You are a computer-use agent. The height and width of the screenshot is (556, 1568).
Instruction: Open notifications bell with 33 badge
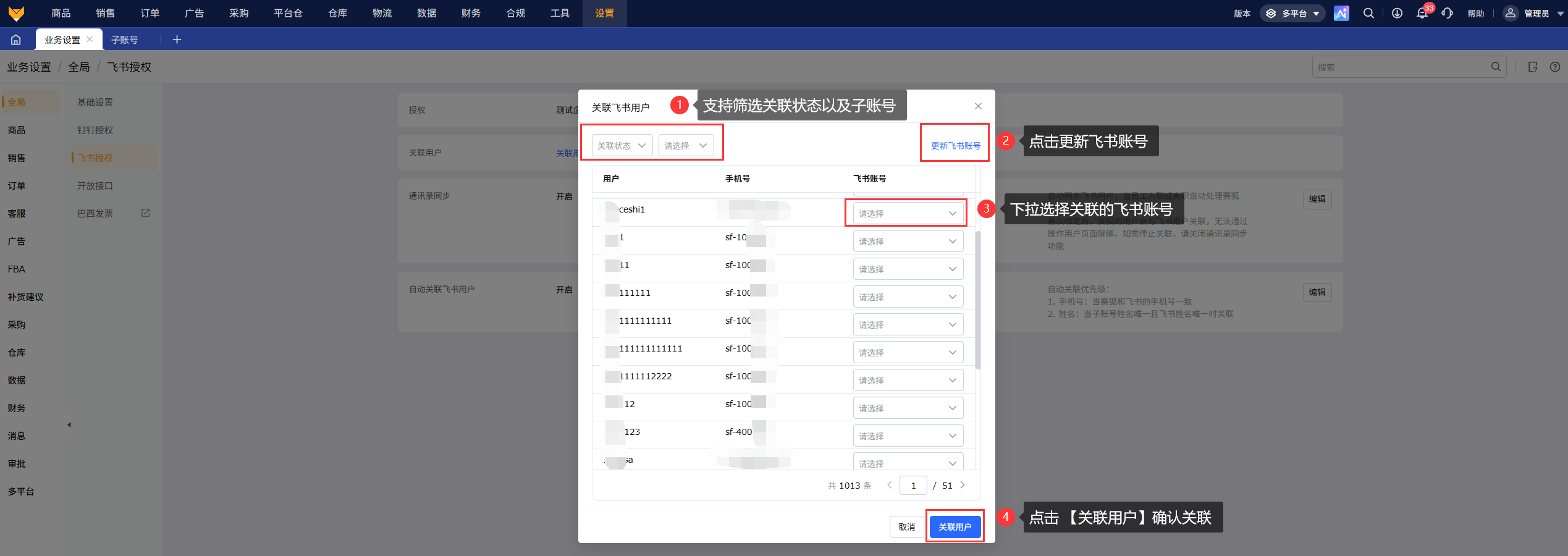pyautogui.click(x=1422, y=13)
